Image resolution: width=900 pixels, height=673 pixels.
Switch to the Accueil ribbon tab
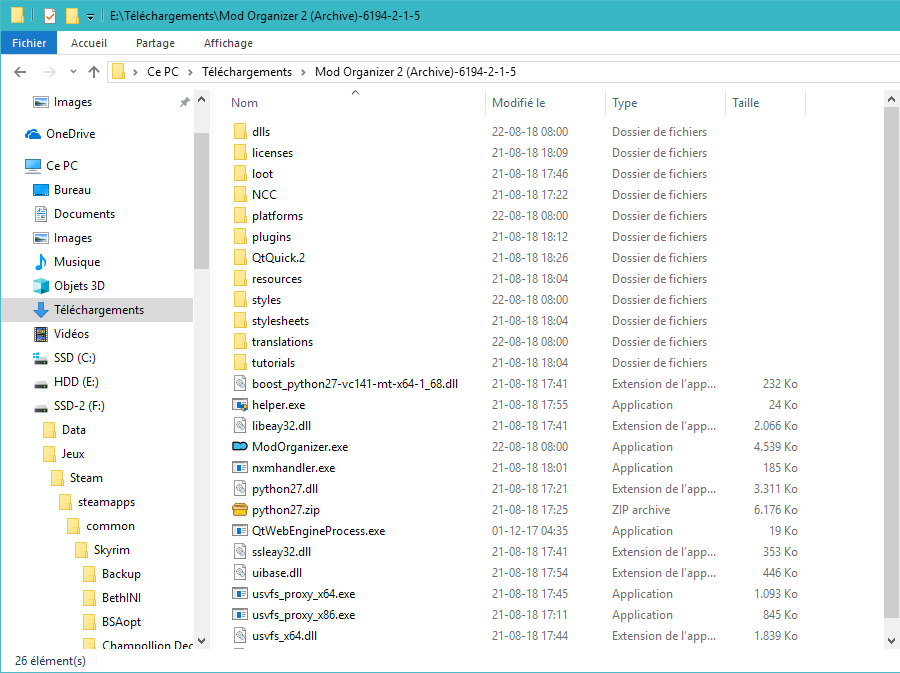click(x=88, y=43)
